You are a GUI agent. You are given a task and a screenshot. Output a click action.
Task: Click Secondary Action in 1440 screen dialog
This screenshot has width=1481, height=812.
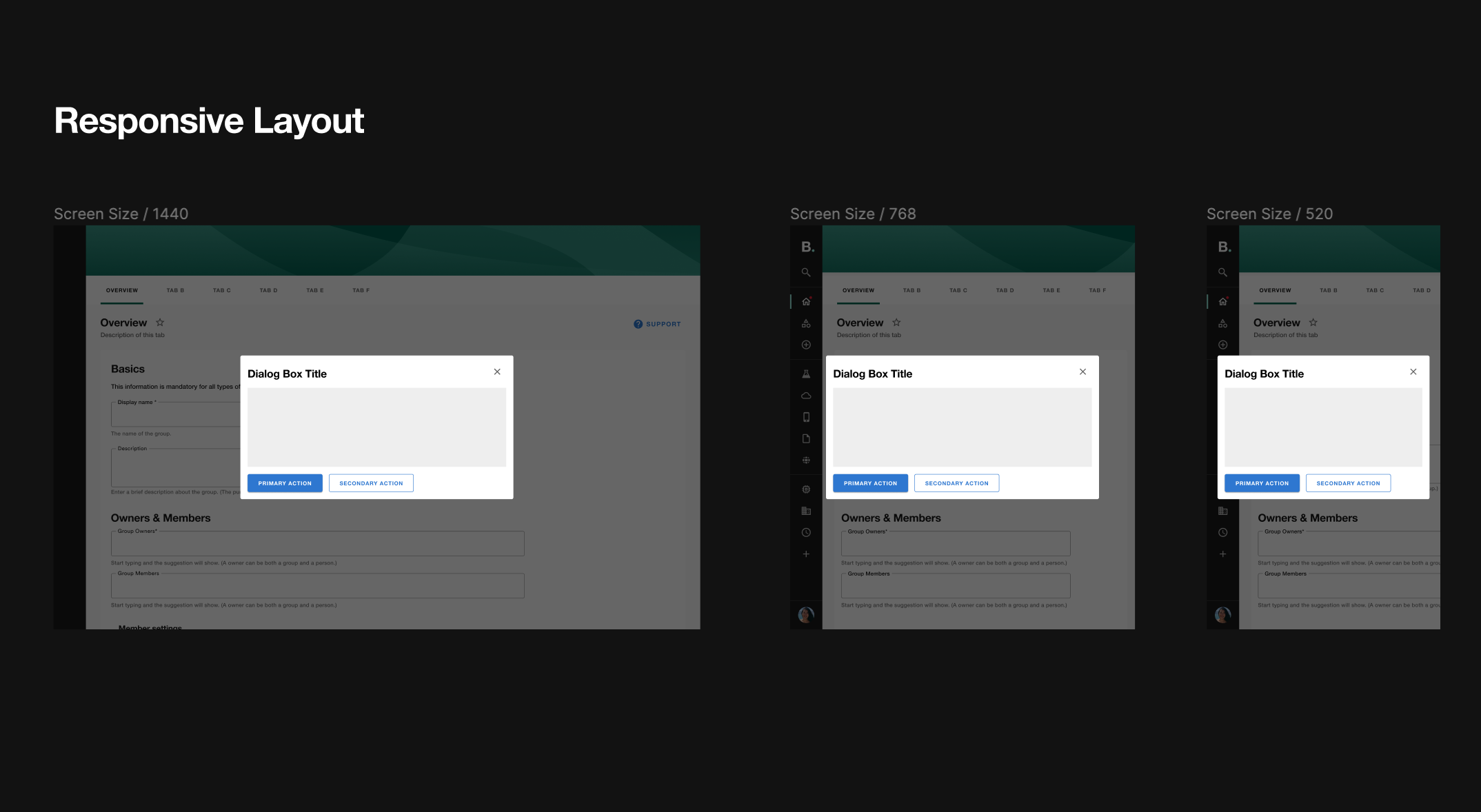tap(371, 483)
